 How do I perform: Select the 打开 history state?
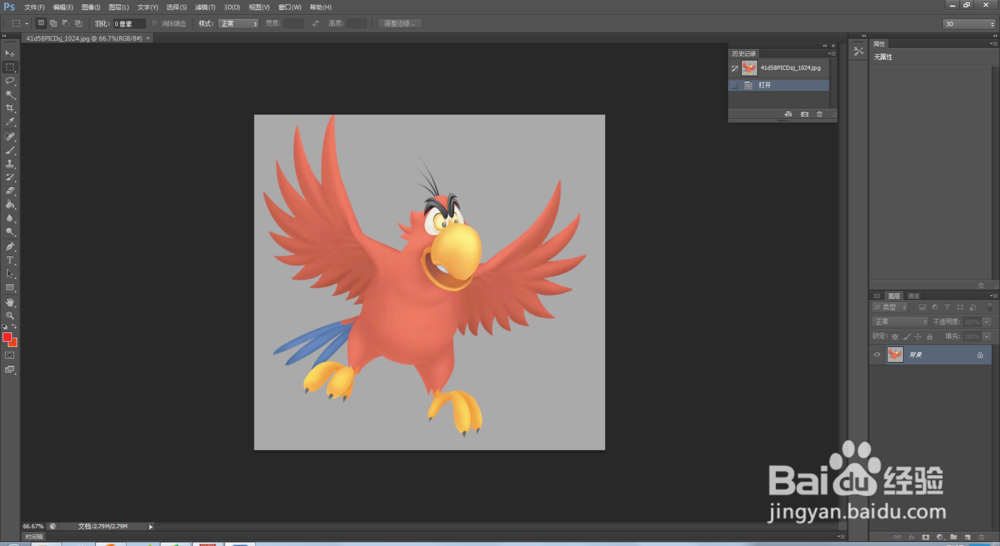[x=779, y=85]
